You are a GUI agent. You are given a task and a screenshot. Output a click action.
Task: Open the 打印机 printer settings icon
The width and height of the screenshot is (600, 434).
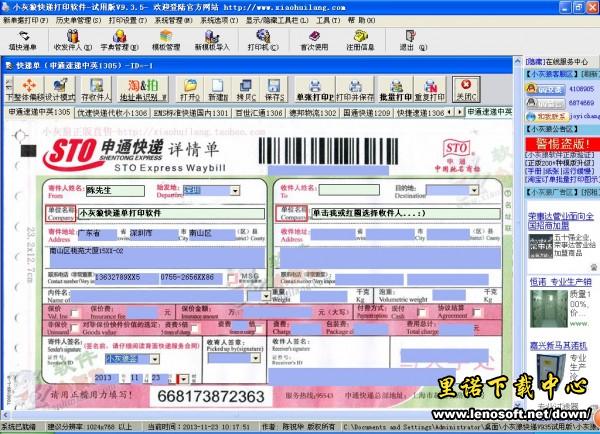[263, 41]
